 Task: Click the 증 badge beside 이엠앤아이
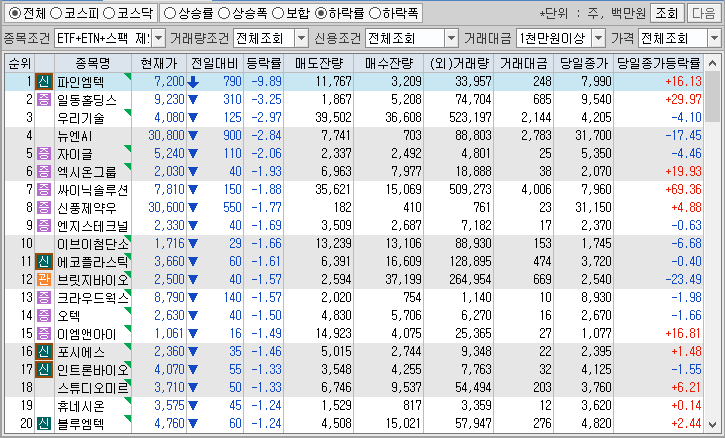(x=44, y=334)
